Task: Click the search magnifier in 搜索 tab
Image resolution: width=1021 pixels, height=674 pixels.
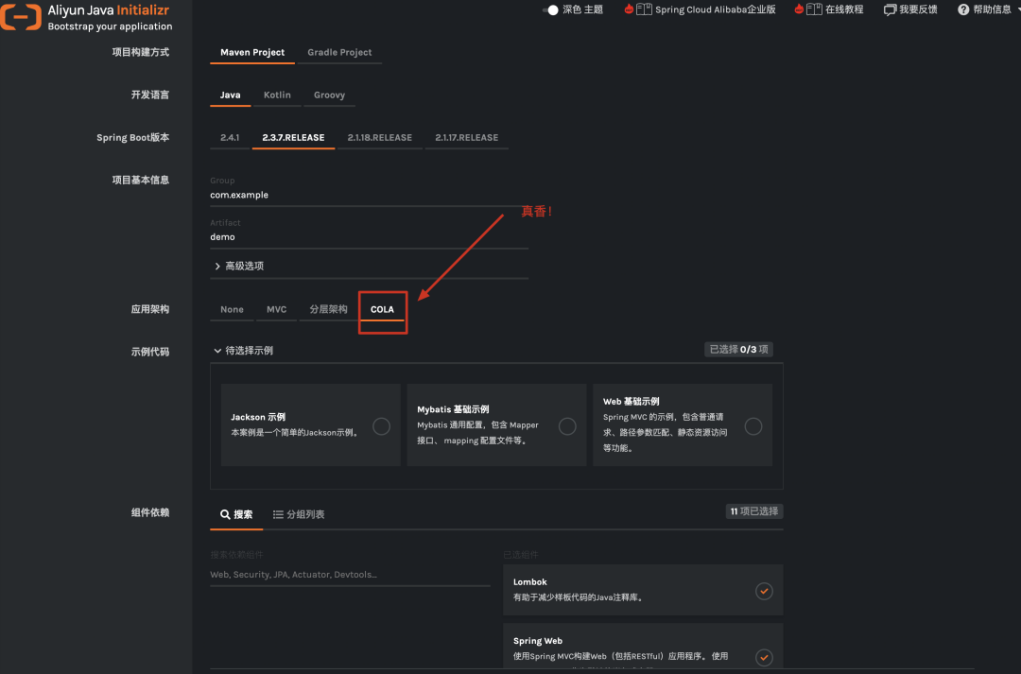Action: click(224, 514)
